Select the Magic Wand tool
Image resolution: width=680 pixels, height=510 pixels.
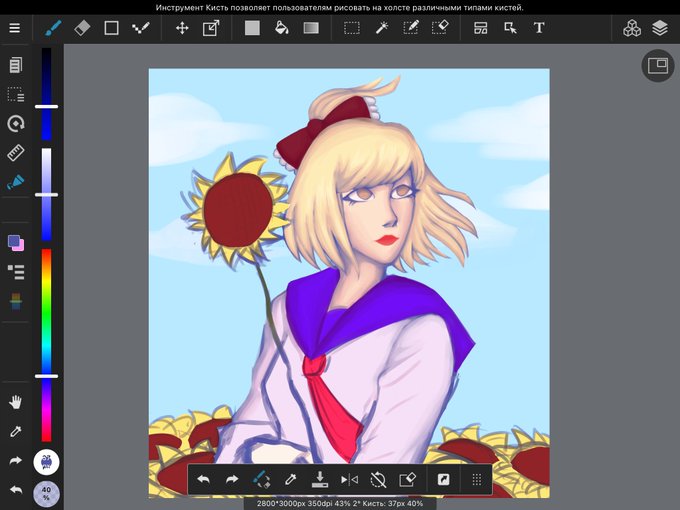381,28
